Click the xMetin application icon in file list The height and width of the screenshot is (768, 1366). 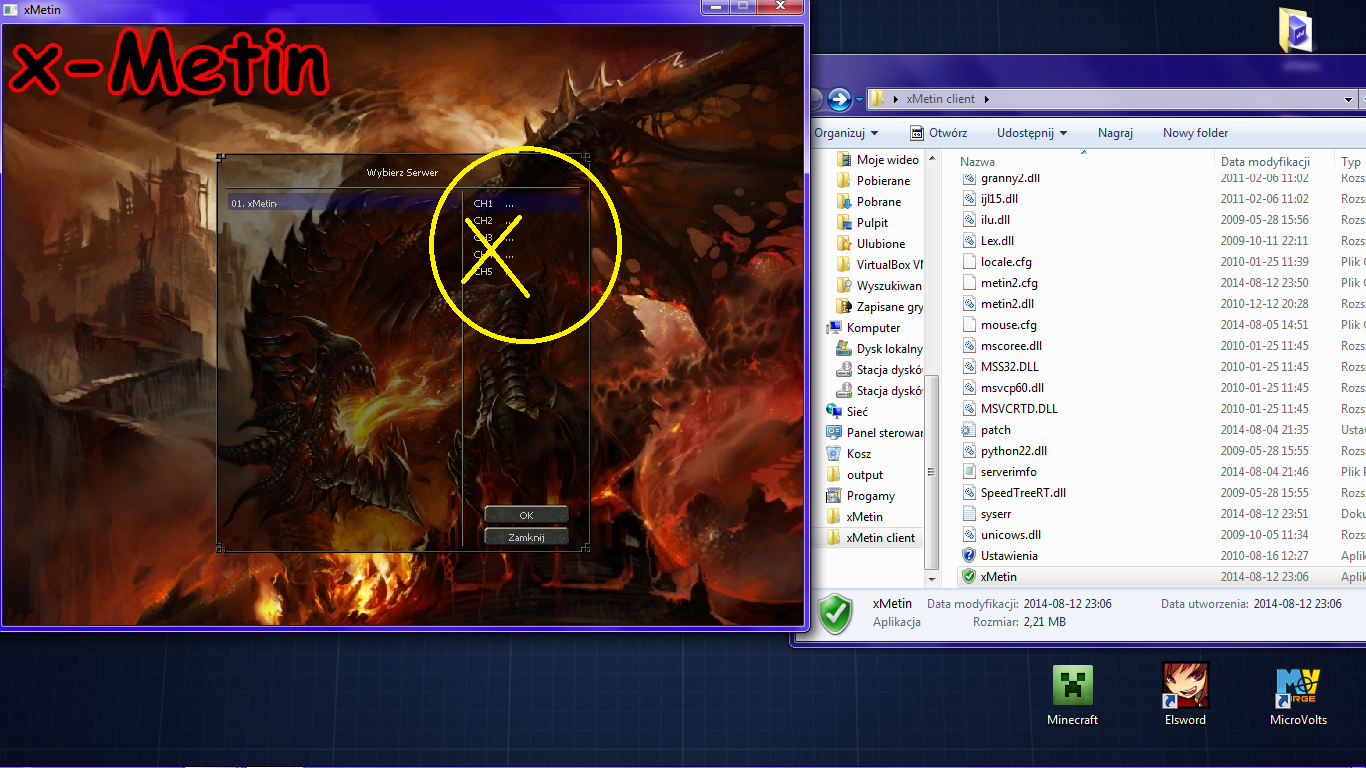(968, 577)
